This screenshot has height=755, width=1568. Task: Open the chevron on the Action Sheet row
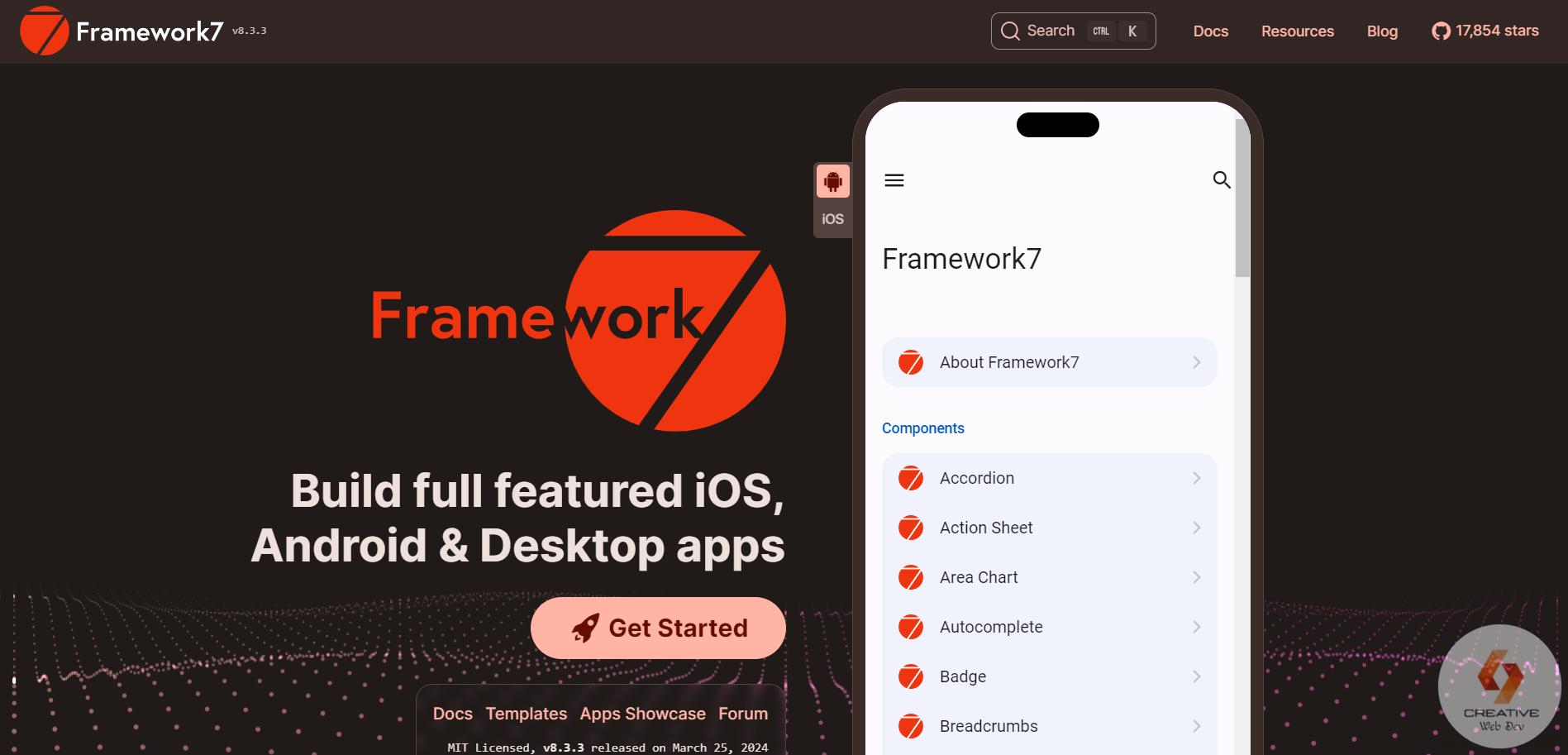1197,528
